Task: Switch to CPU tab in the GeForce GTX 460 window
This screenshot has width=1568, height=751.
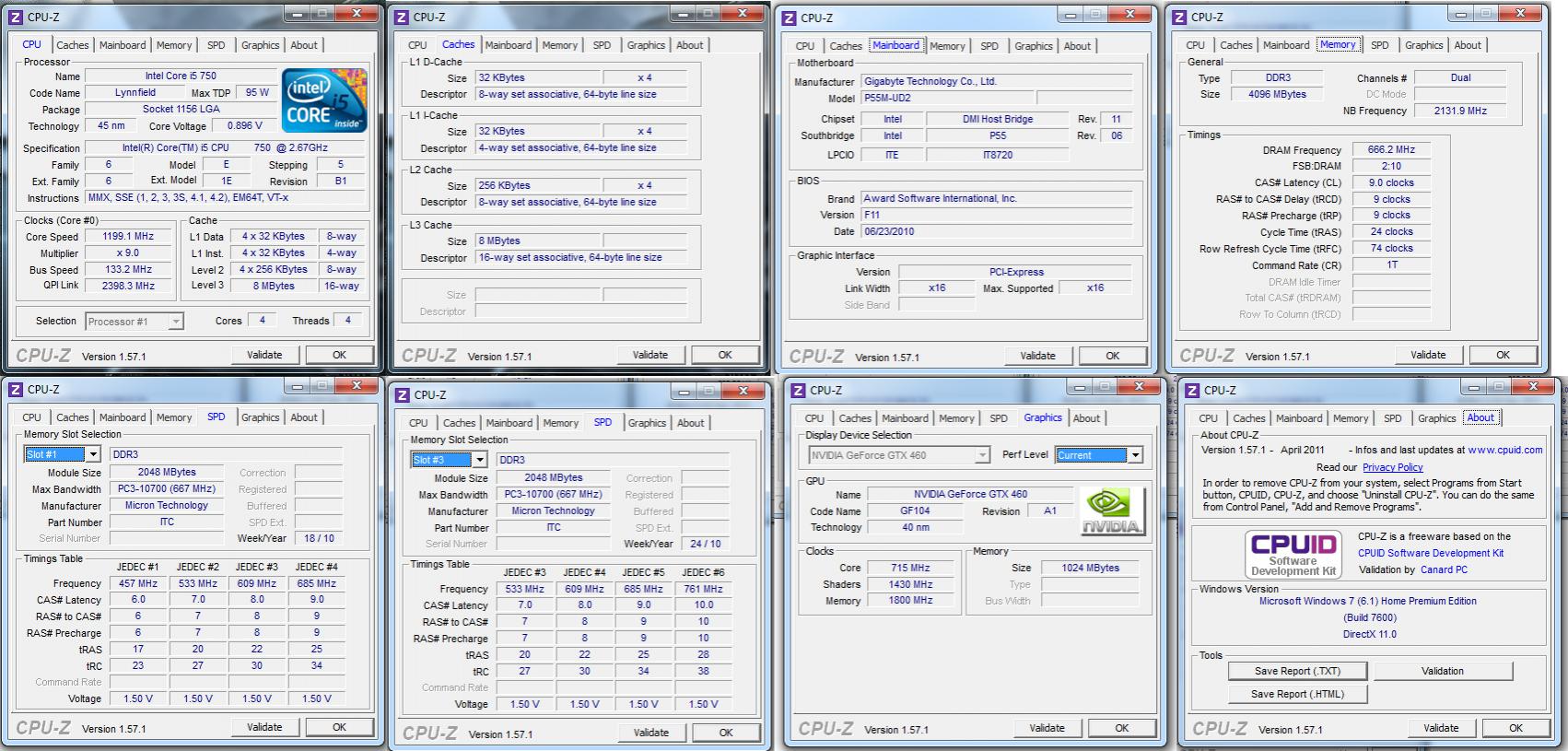Action: [814, 418]
